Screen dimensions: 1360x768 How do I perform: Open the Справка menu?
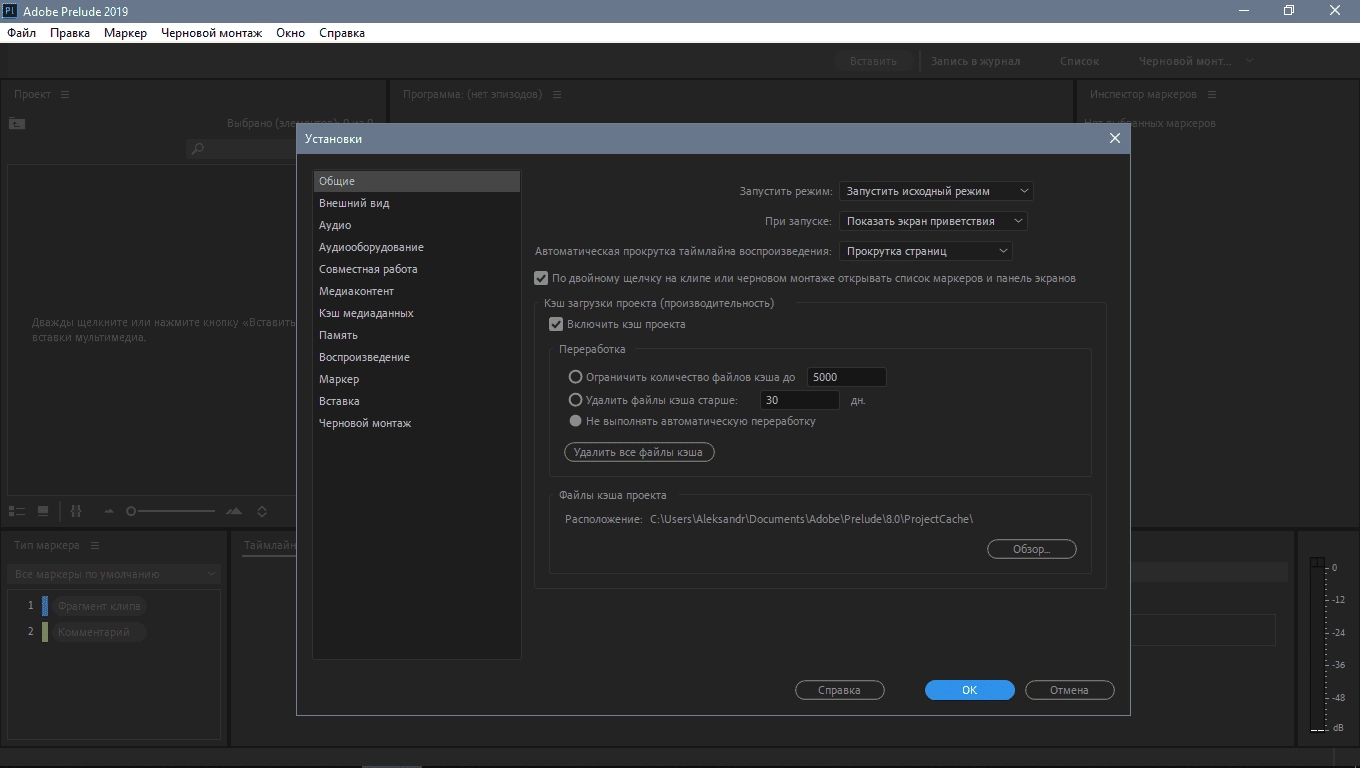pos(342,33)
